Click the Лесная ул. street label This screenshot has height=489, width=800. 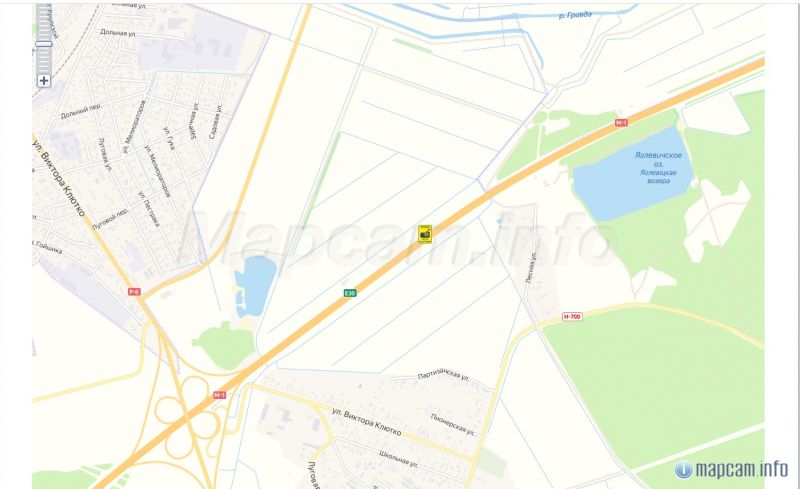point(531,268)
